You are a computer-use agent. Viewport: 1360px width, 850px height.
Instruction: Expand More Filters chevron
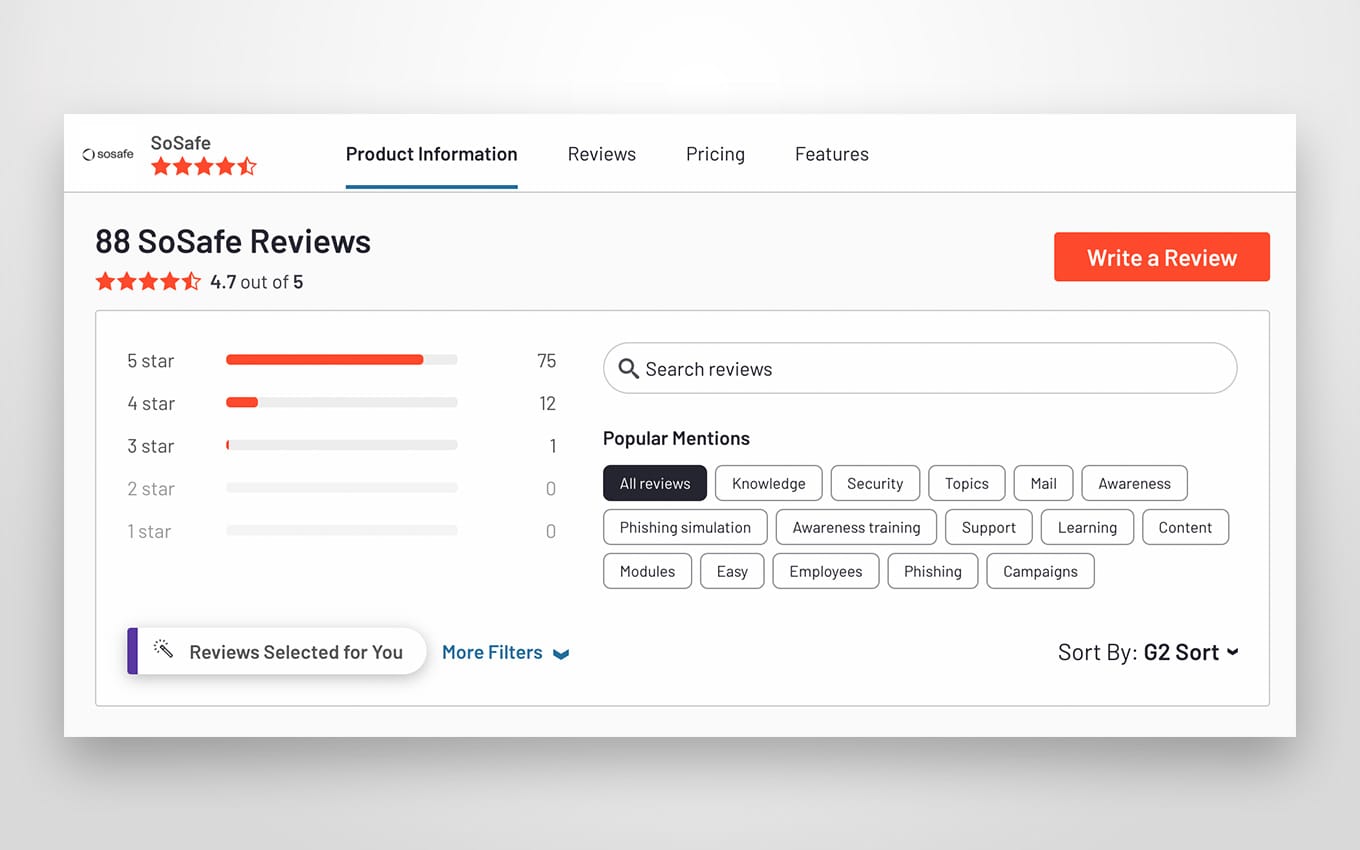tap(561, 654)
